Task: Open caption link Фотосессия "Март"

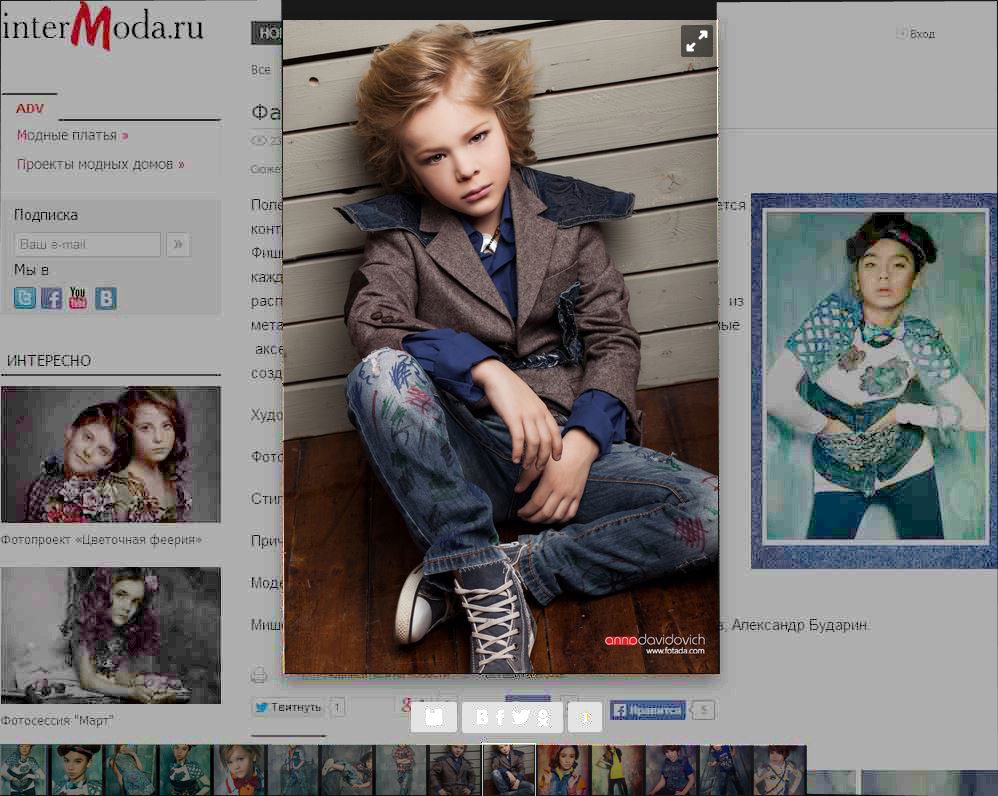Action: point(57,720)
